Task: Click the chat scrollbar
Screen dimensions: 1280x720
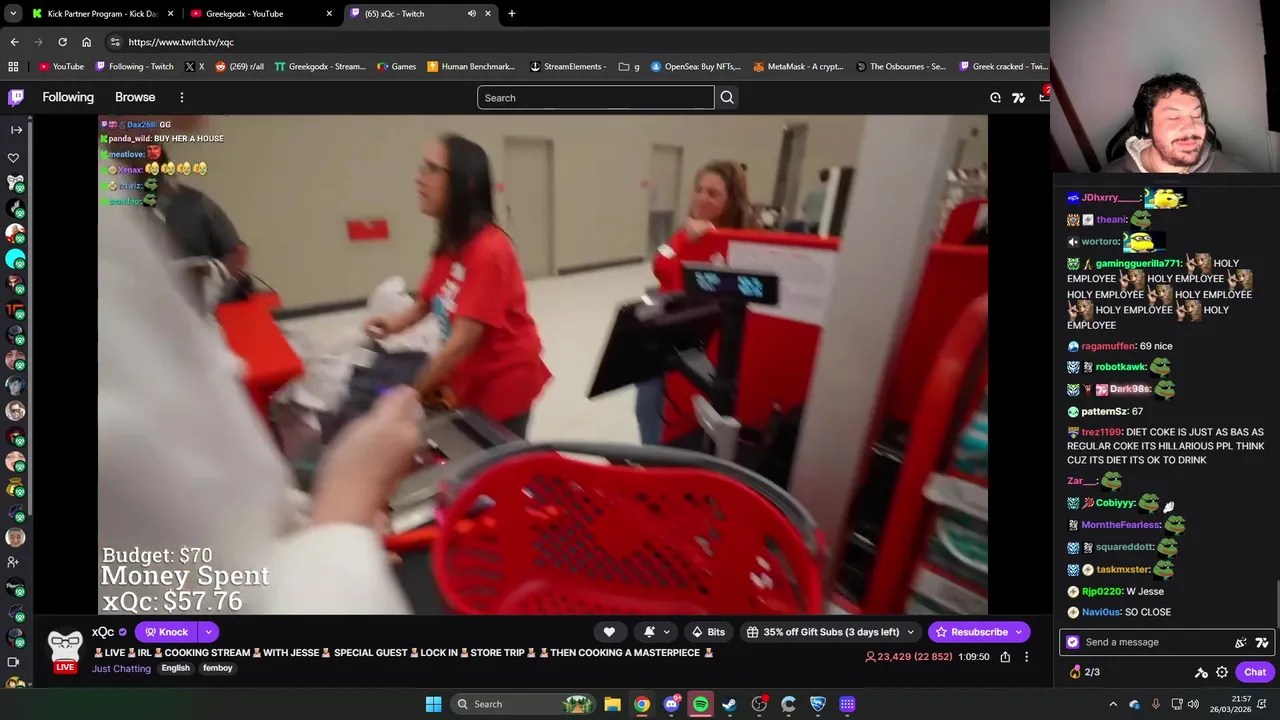Action: coord(1276,604)
